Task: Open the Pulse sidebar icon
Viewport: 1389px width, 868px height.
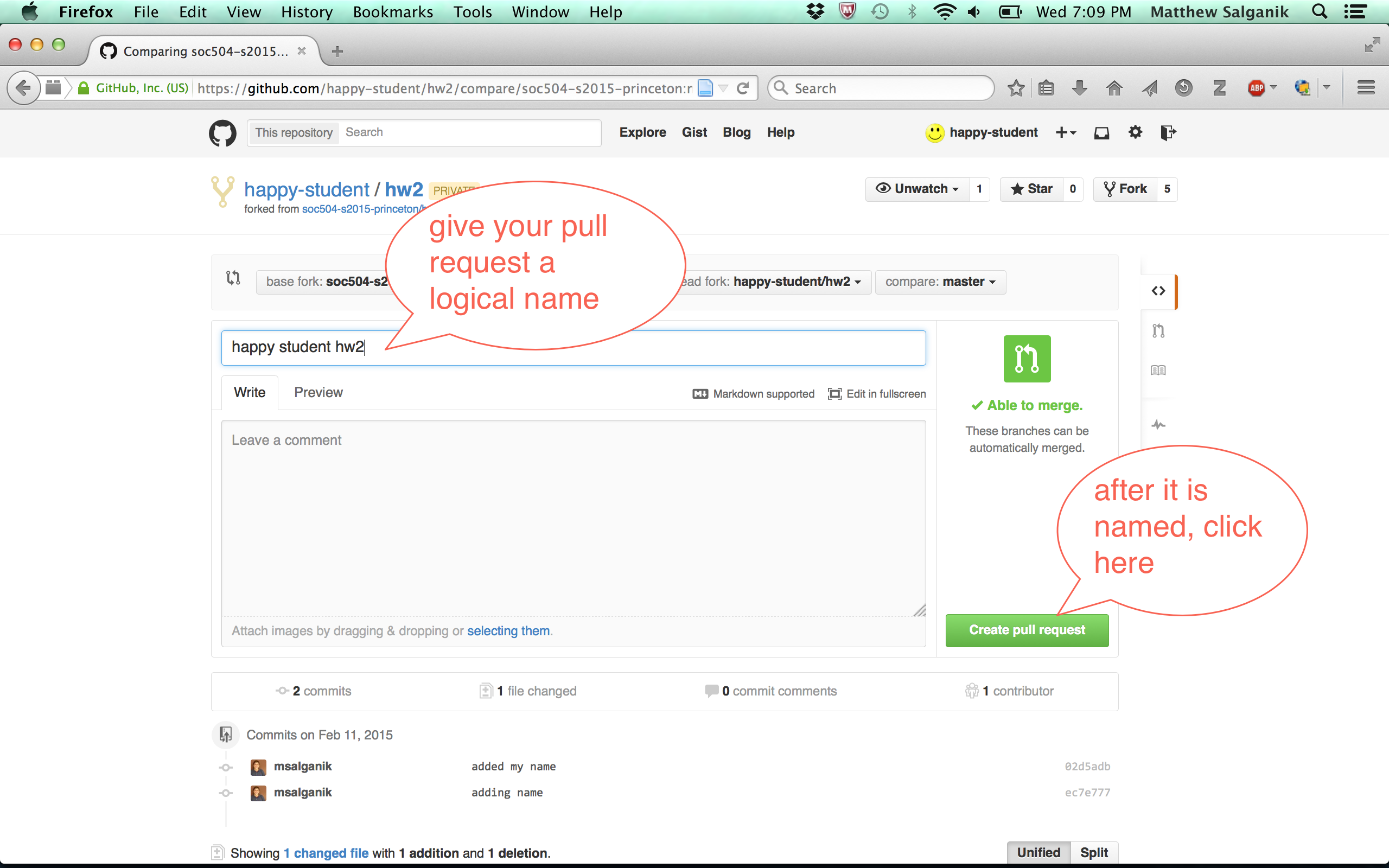Action: (1158, 425)
